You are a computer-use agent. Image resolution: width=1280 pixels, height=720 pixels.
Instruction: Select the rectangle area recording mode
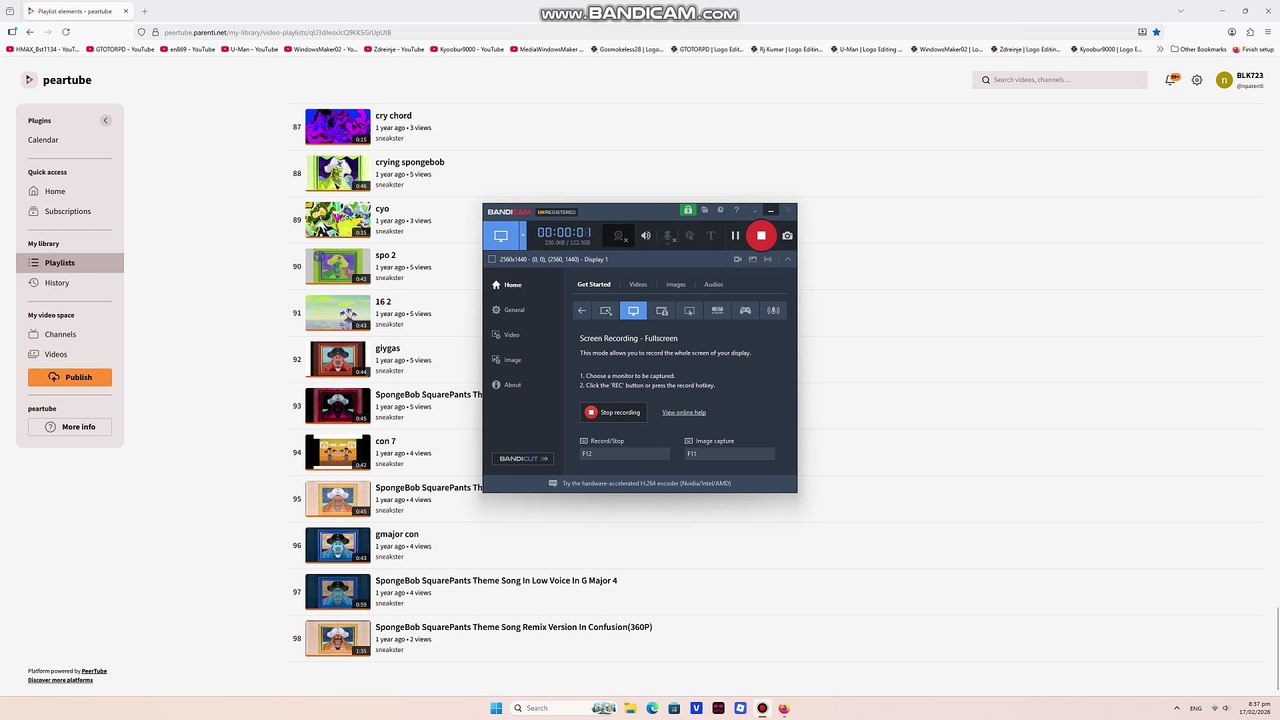coord(606,311)
